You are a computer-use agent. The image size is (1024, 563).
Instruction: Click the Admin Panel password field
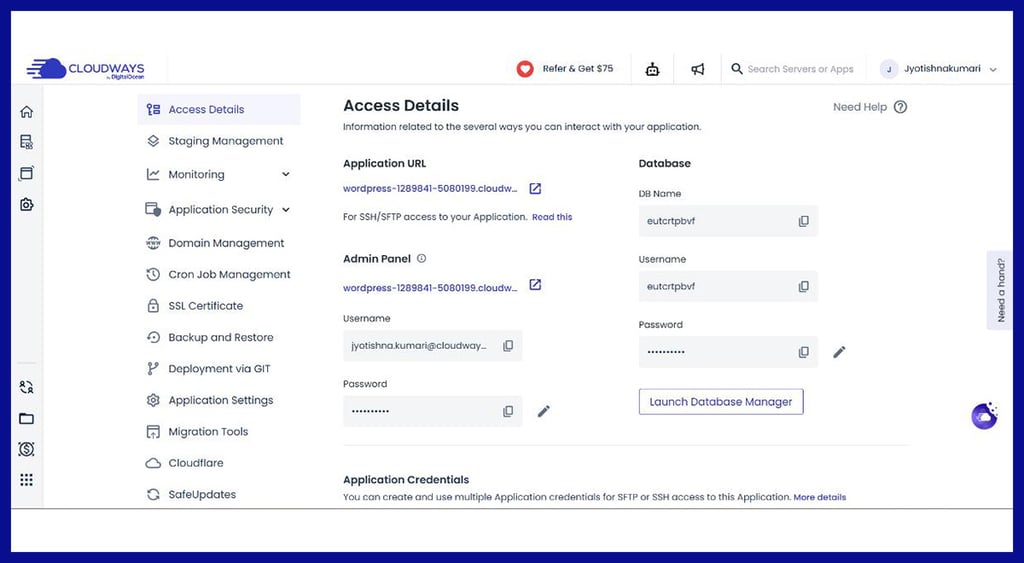pos(432,411)
